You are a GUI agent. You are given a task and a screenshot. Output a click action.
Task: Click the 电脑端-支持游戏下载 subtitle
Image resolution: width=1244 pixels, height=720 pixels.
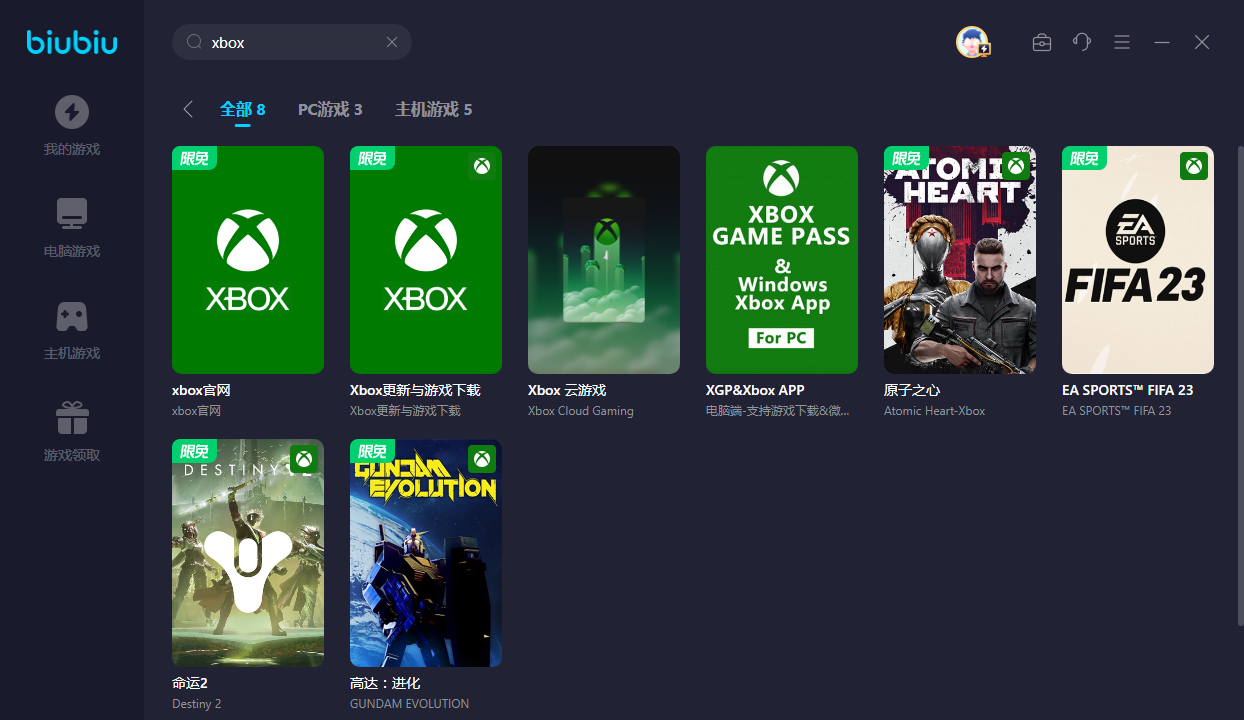(778, 411)
